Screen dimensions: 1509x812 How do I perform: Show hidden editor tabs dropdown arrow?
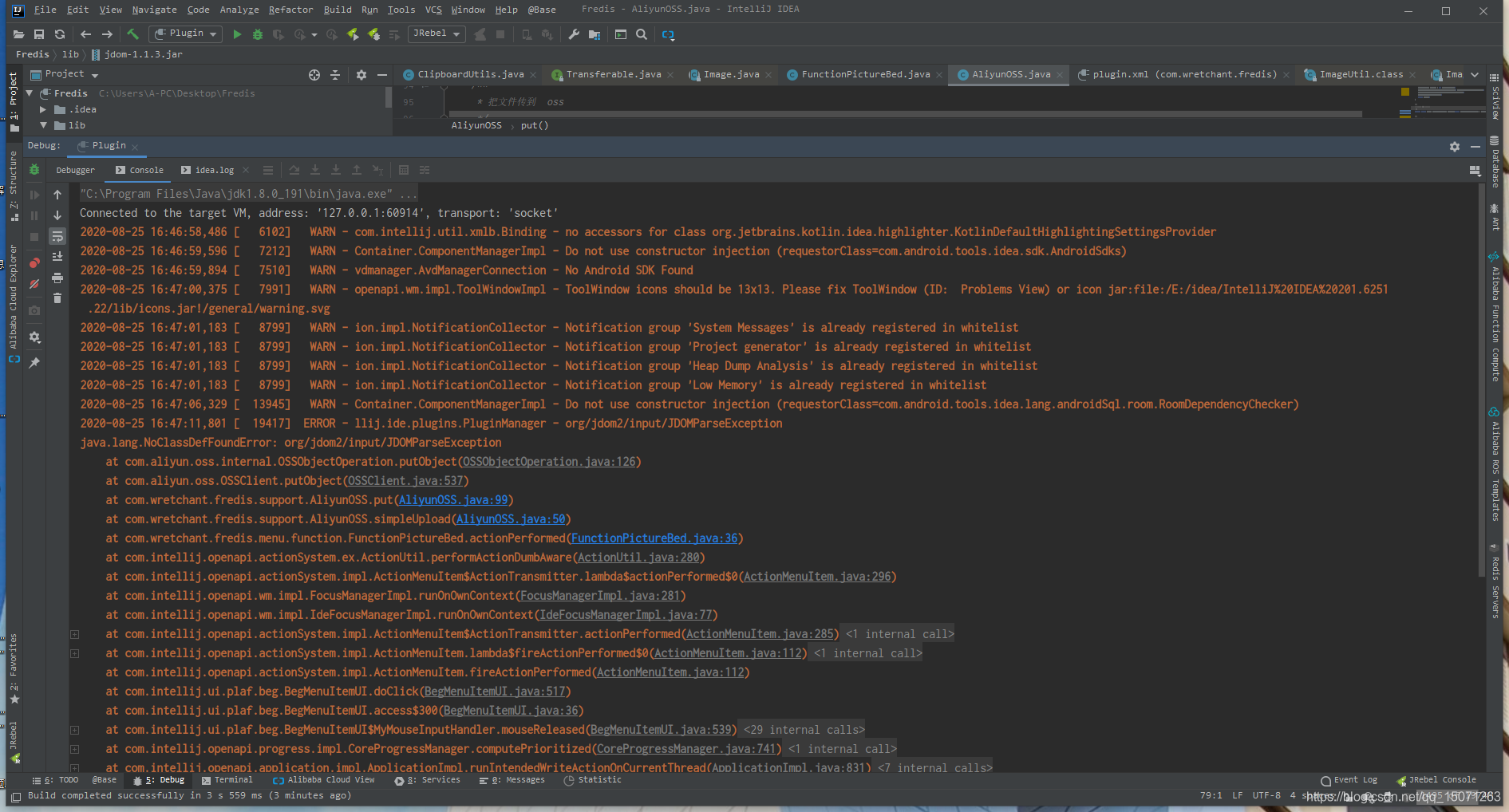[x=1475, y=74]
